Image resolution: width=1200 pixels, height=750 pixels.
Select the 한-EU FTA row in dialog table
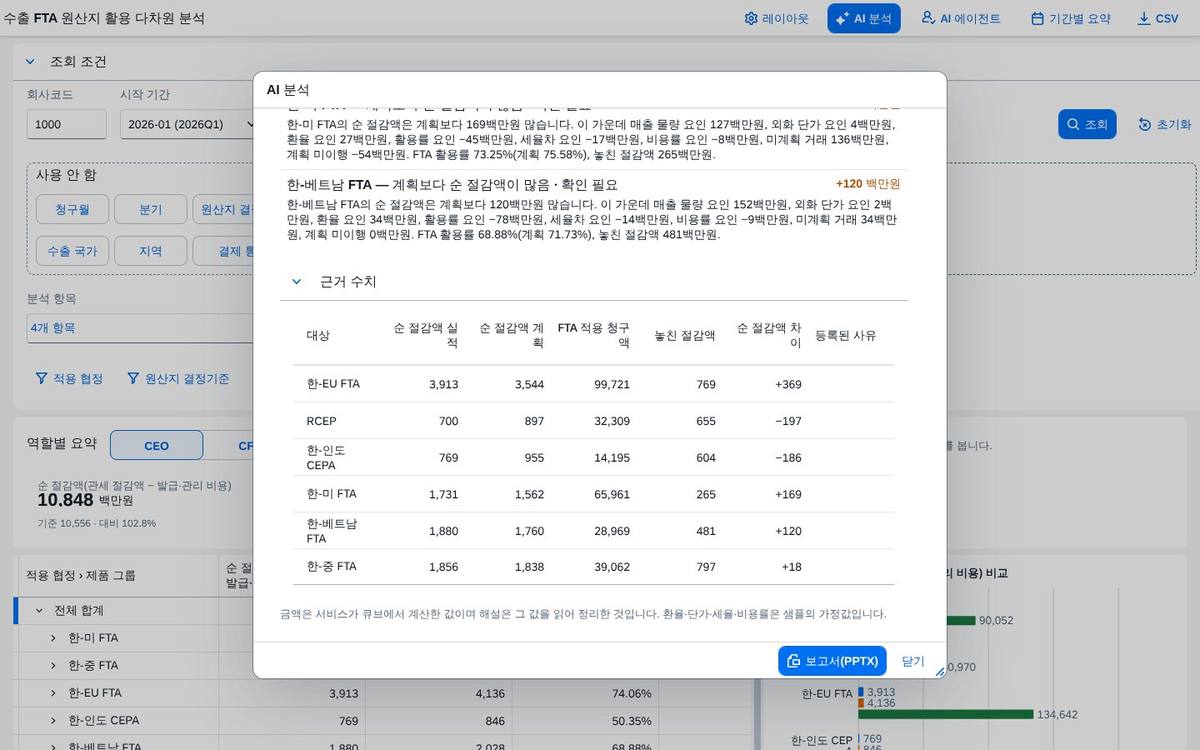(x=594, y=384)
